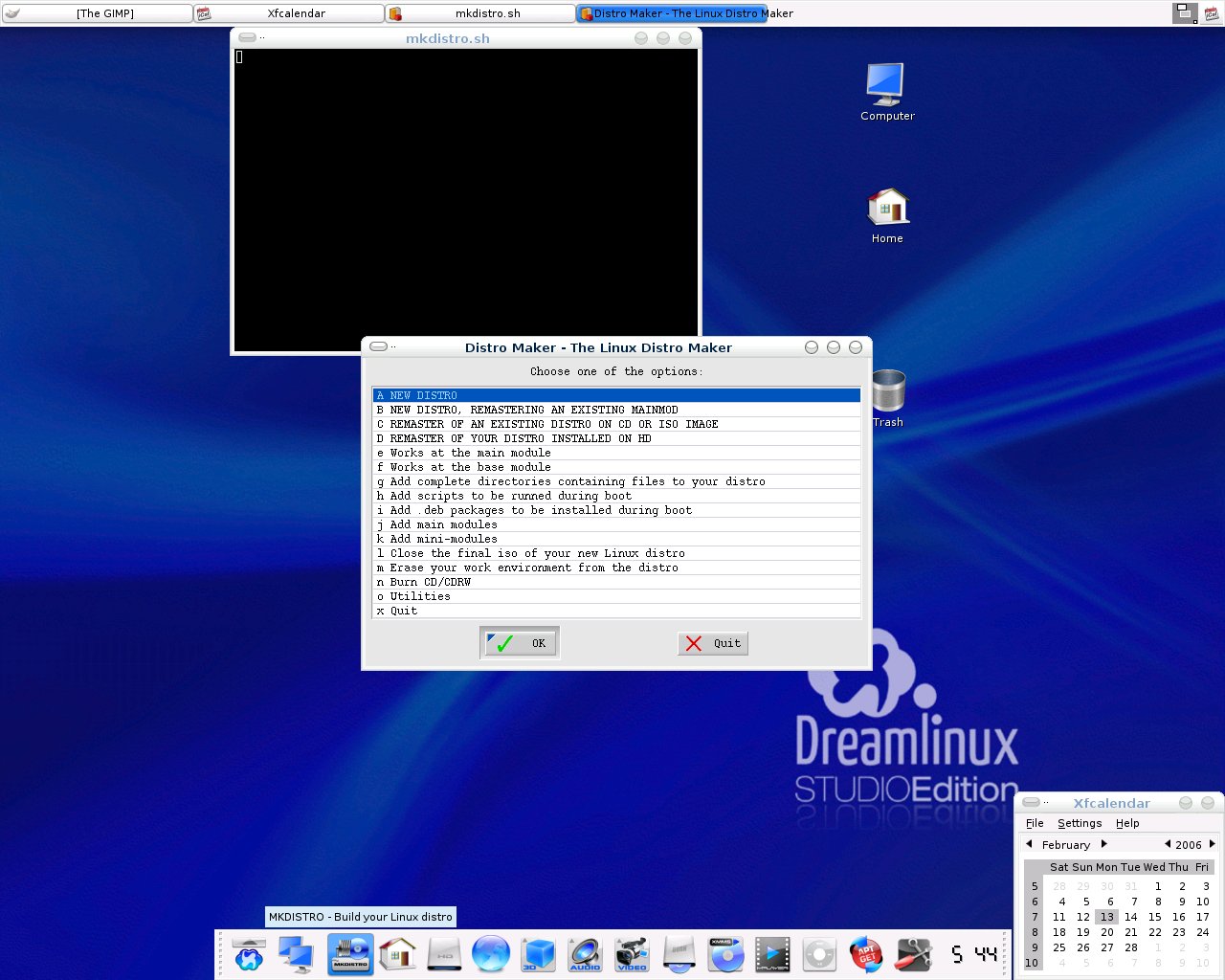Select 'o Utilities' option
This screenshot has width=1225, height=980.
click(x=616, y=596)
